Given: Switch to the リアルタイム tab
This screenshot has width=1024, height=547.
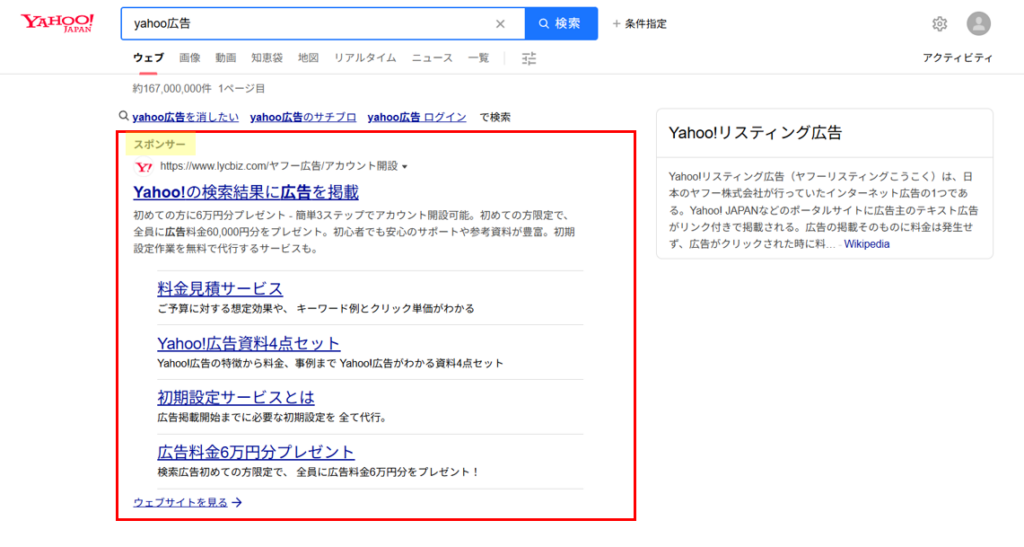Looking at the screenshot, I should 364,57.
